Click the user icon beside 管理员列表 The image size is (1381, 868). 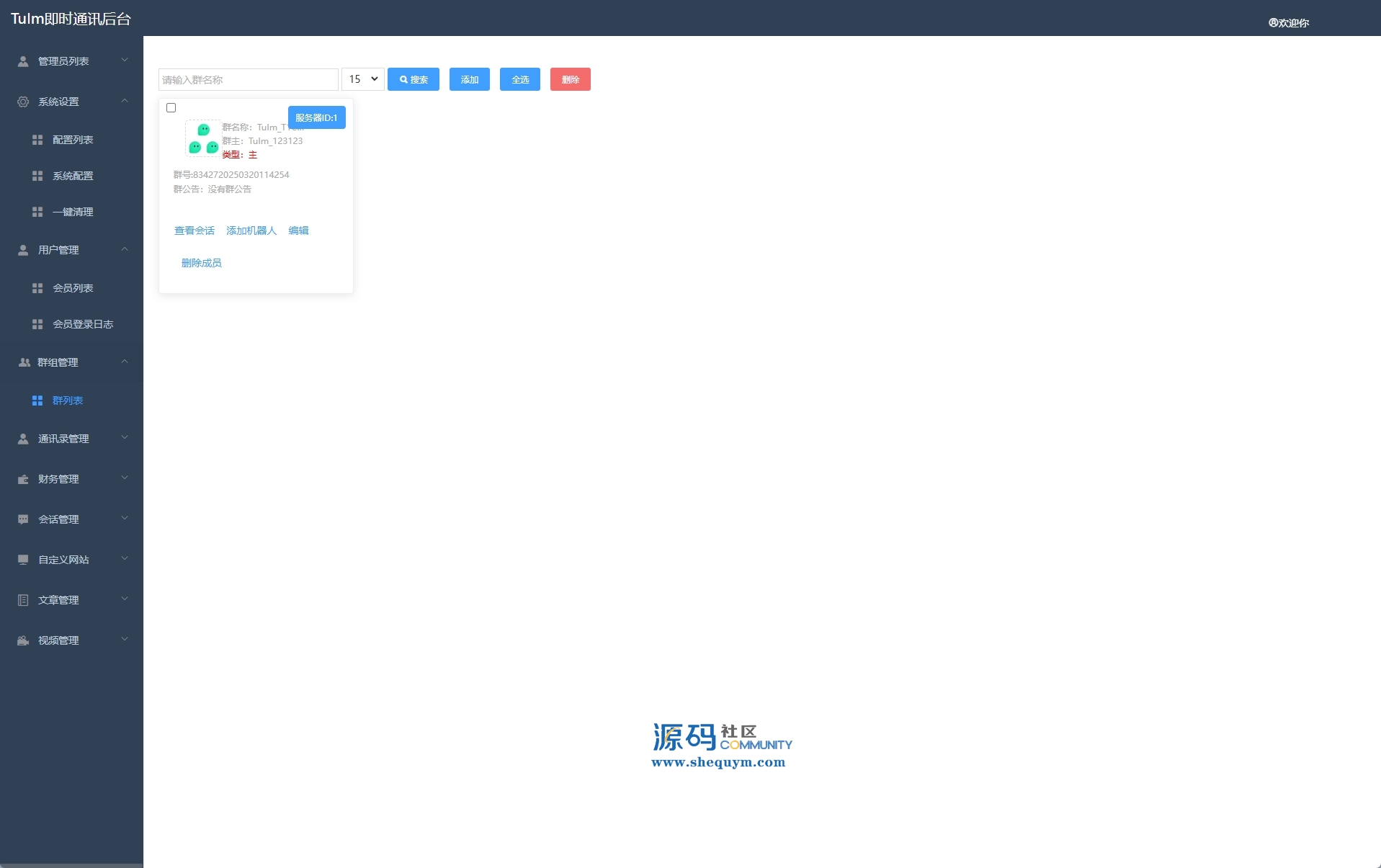23,61
